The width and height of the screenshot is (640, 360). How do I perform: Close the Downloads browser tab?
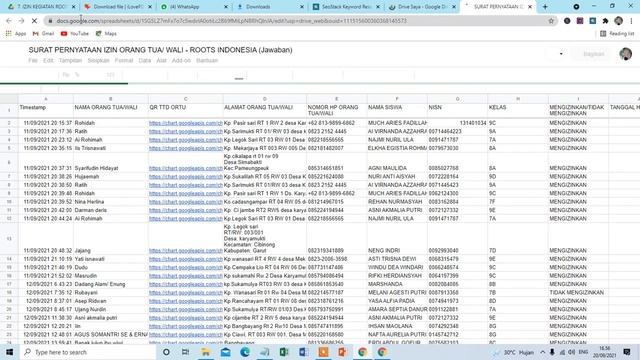point(302,7)
